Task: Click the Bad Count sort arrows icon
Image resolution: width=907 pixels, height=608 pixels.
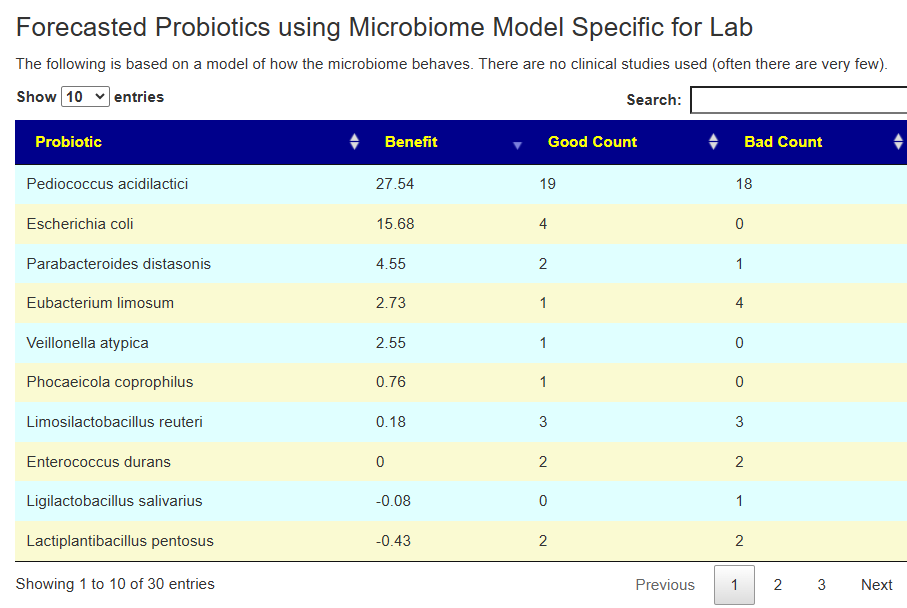Action: click(898, 142)
